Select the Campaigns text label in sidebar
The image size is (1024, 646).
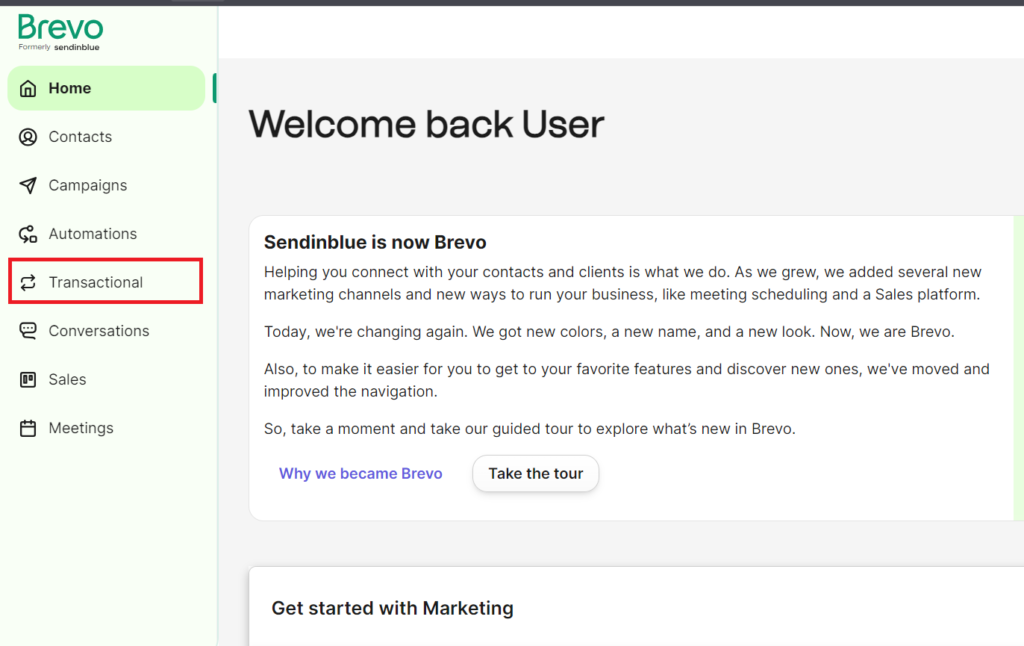coord(88,185)
